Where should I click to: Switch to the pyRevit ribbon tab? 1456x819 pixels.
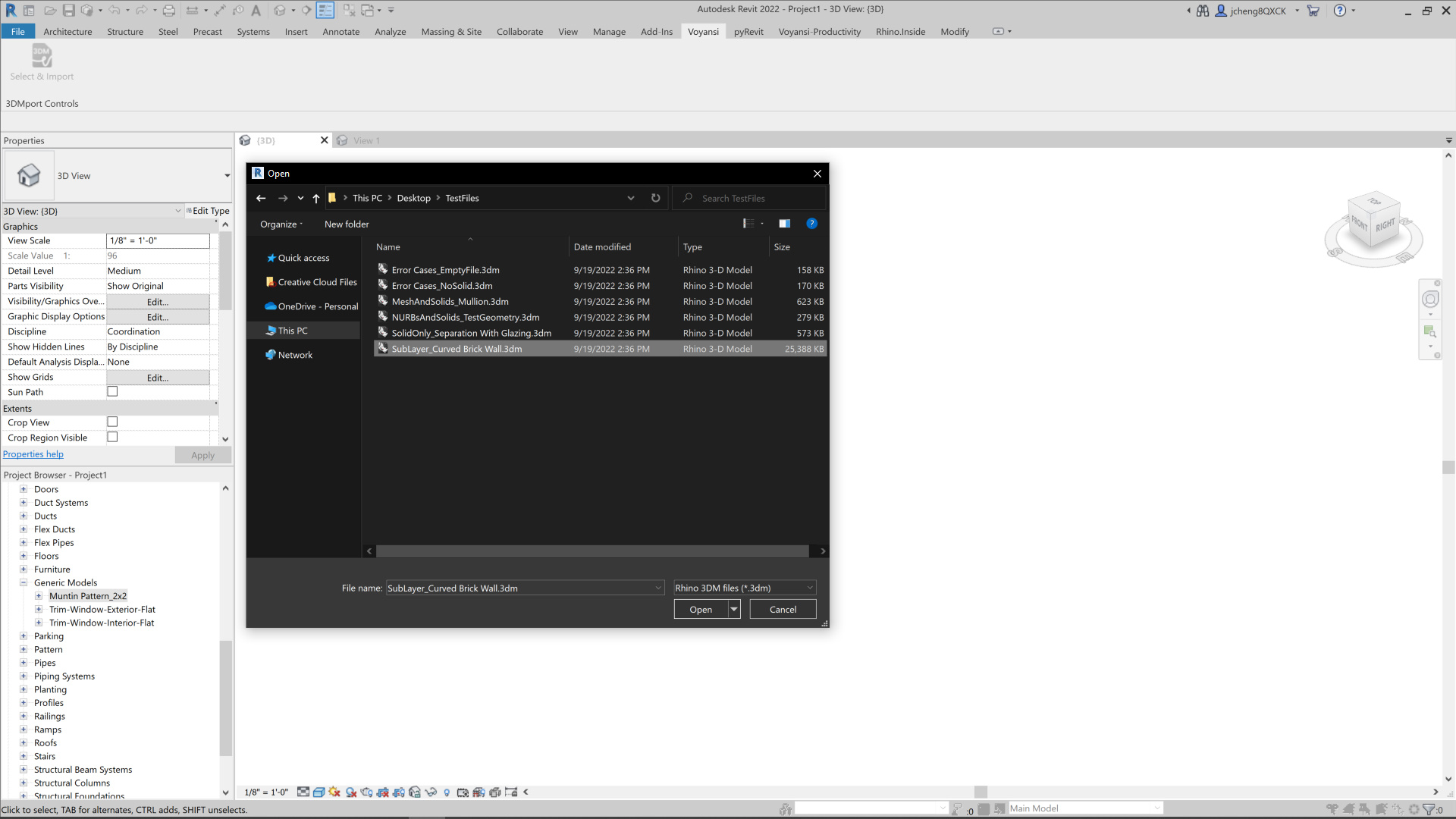coord(748,32)
